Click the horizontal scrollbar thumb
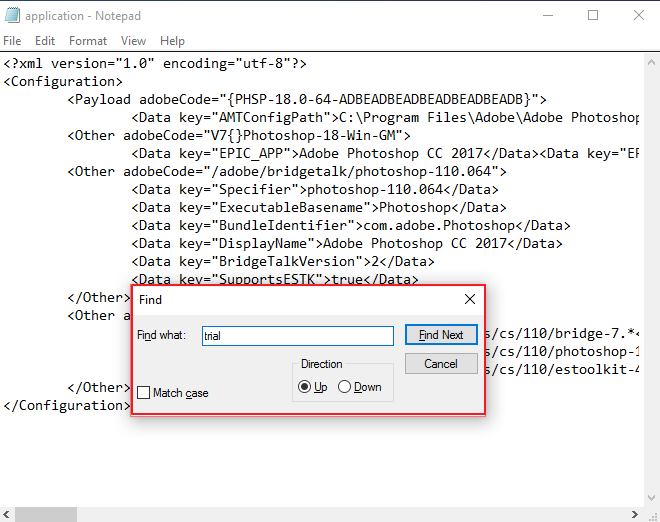This screenshot has height=522, width=660. pos(46,514)
